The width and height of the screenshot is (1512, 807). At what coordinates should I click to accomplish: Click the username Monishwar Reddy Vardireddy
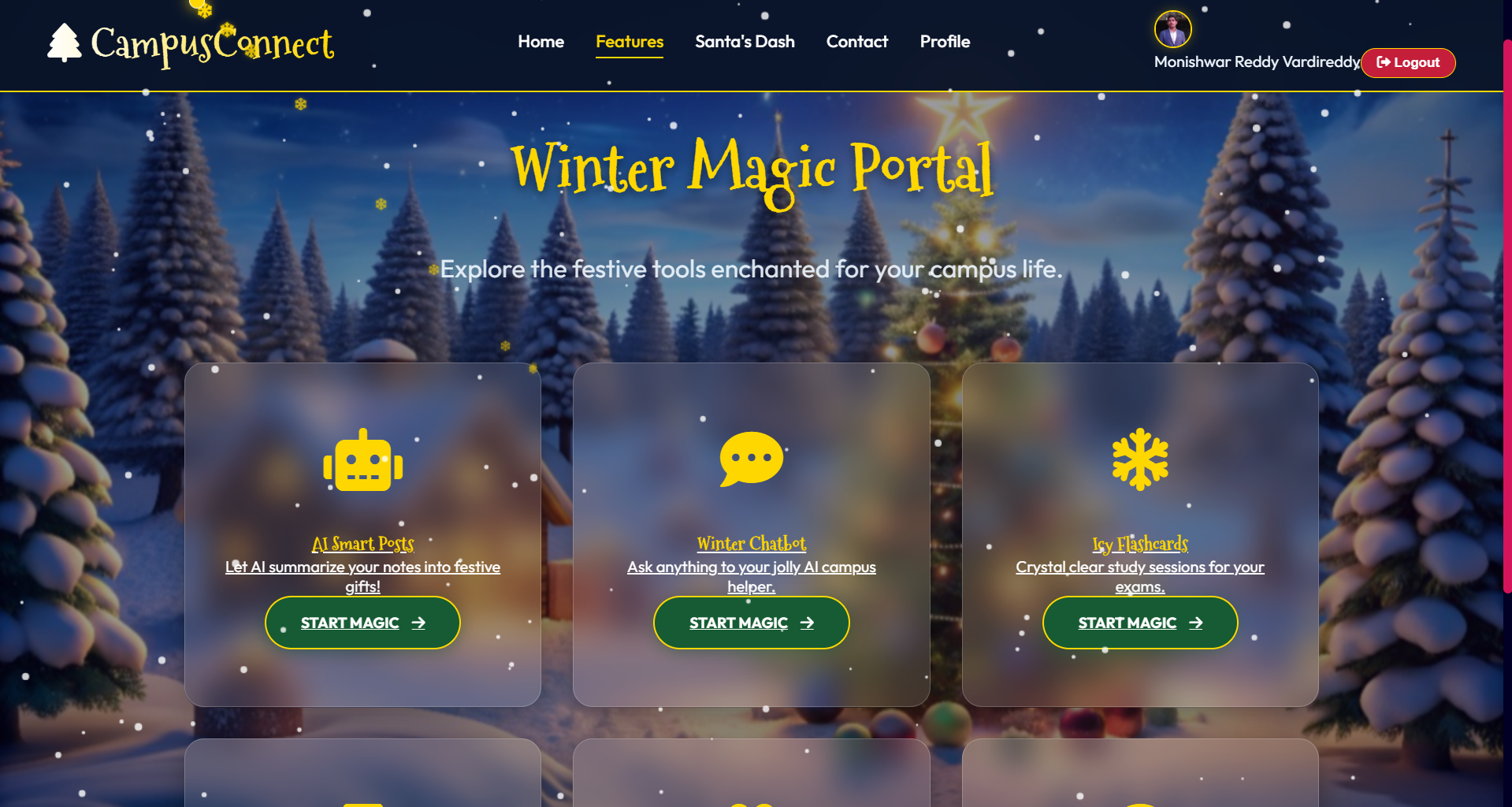click(1257, 61)
